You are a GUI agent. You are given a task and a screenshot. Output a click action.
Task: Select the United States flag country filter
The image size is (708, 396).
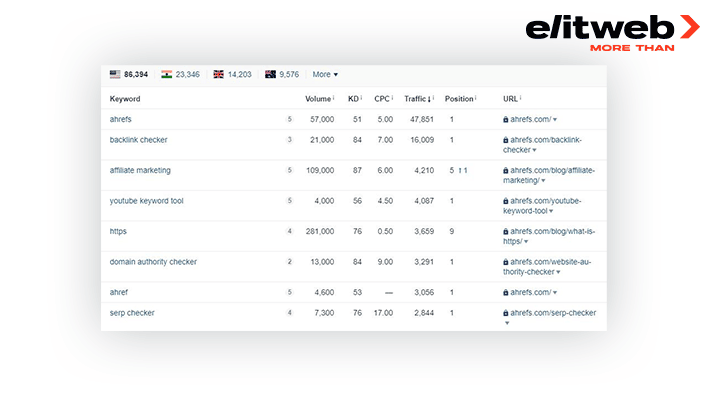click(129, 75)
